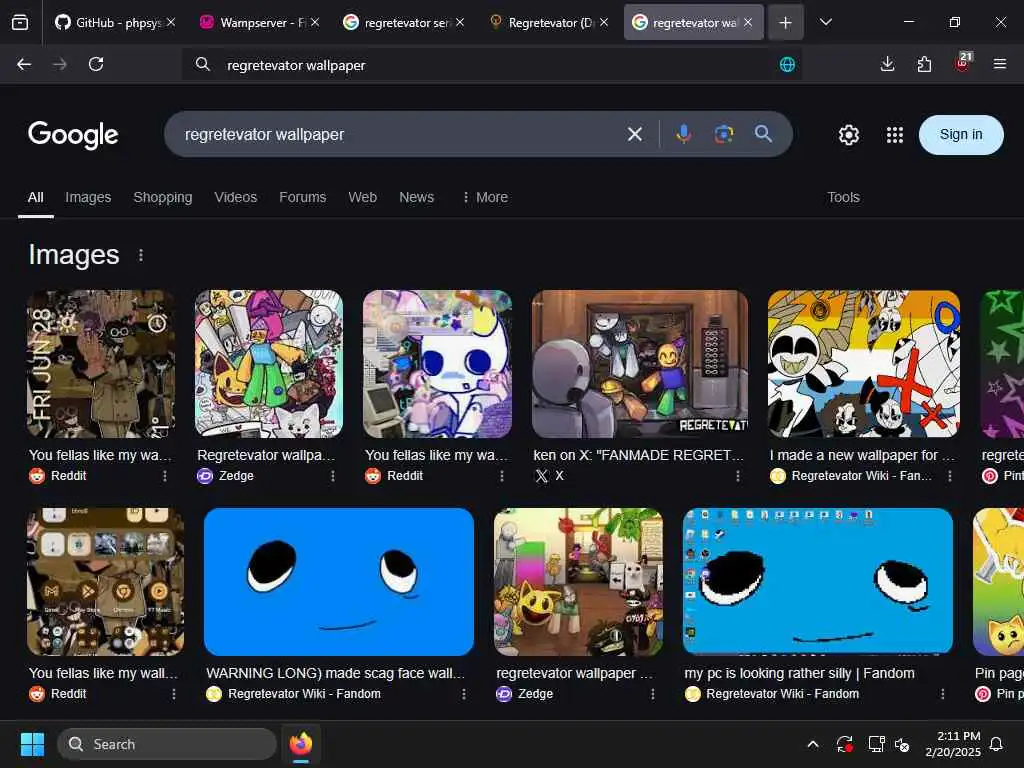
Task: Open the Firefox downloads panel
Action: [x=888, y=64]
